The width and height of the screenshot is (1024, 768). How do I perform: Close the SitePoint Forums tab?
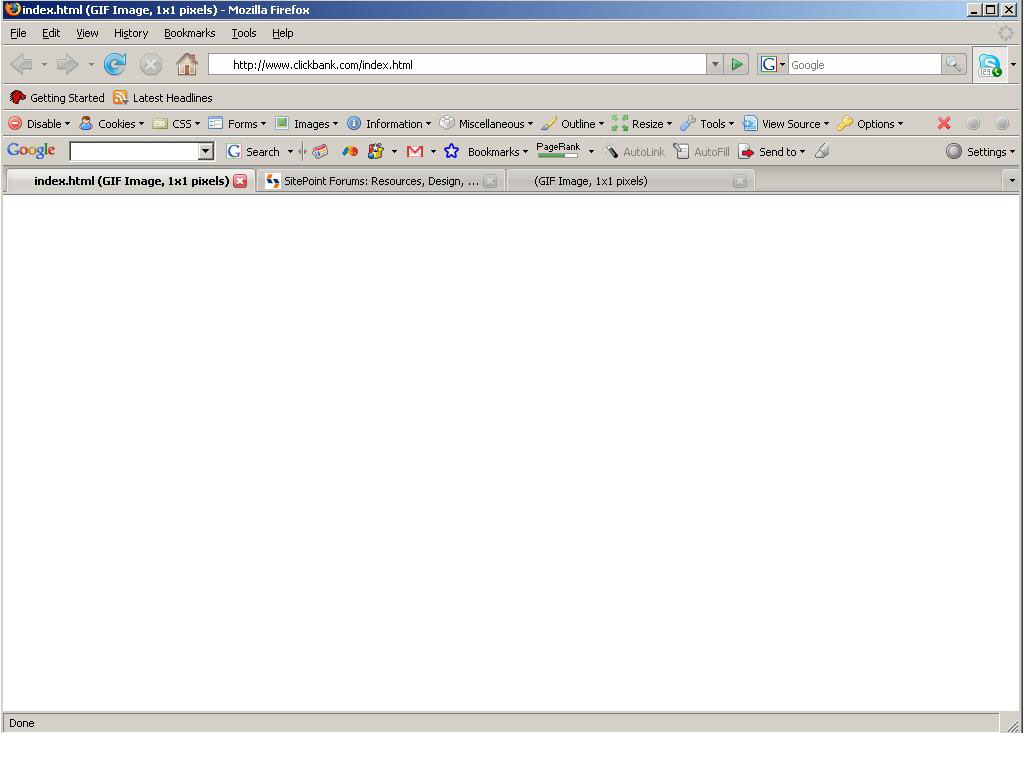[490, 182]
